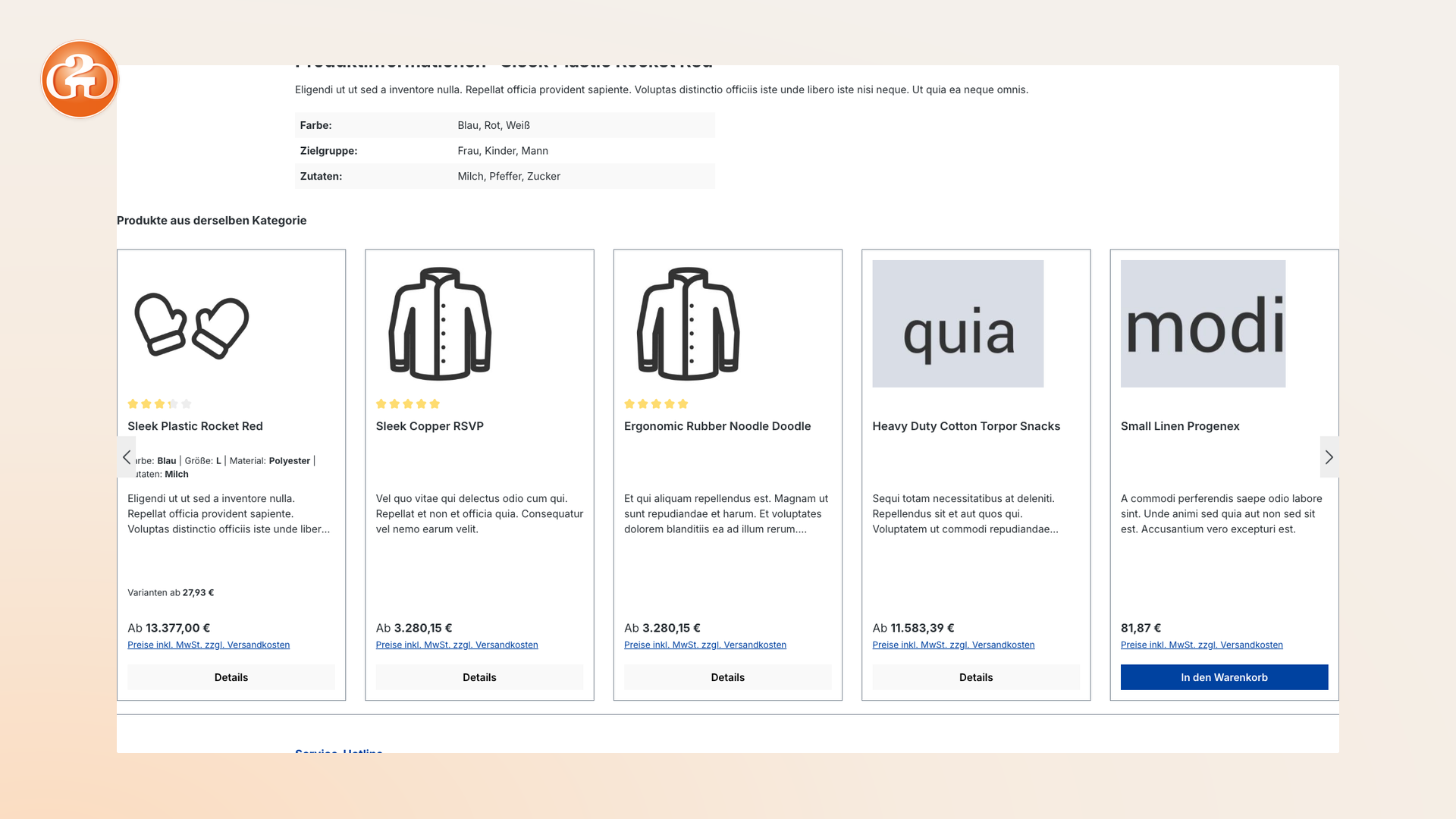Go to previous products with left arrow
This screenshot has height=819, width=1456.
[127, 457]
